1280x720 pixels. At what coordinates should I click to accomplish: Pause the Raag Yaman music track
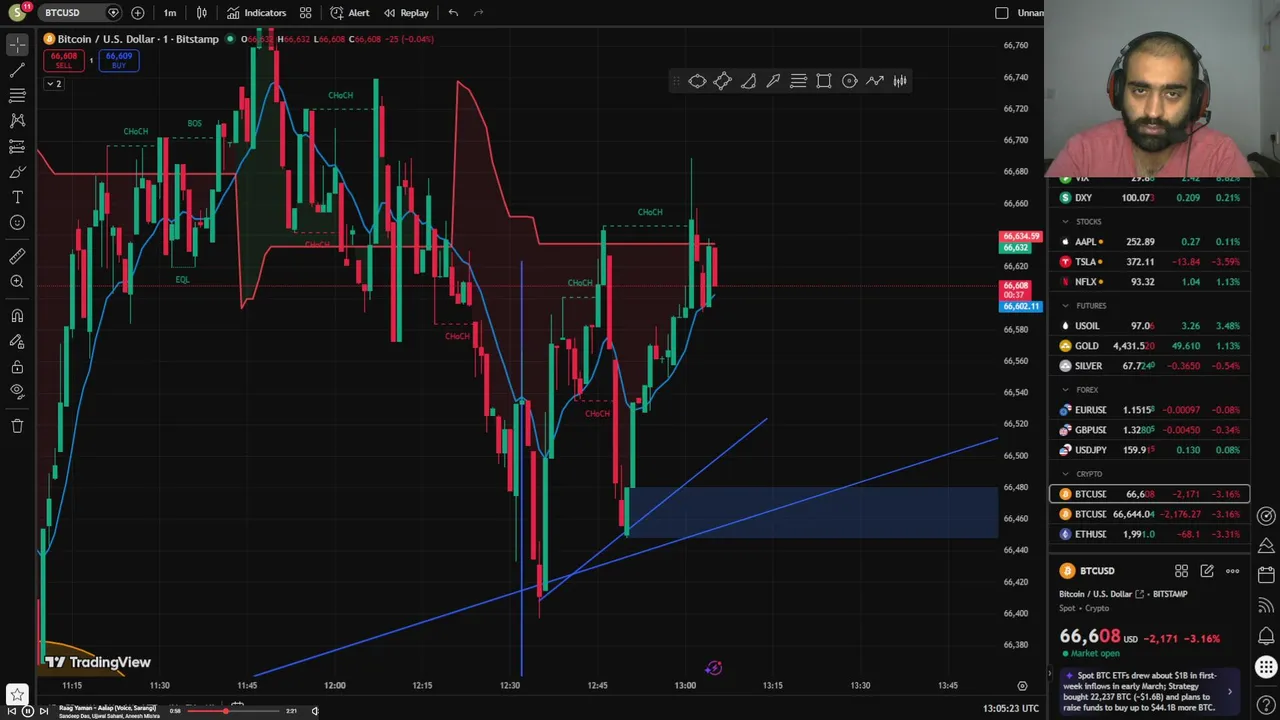click(28, 711)
